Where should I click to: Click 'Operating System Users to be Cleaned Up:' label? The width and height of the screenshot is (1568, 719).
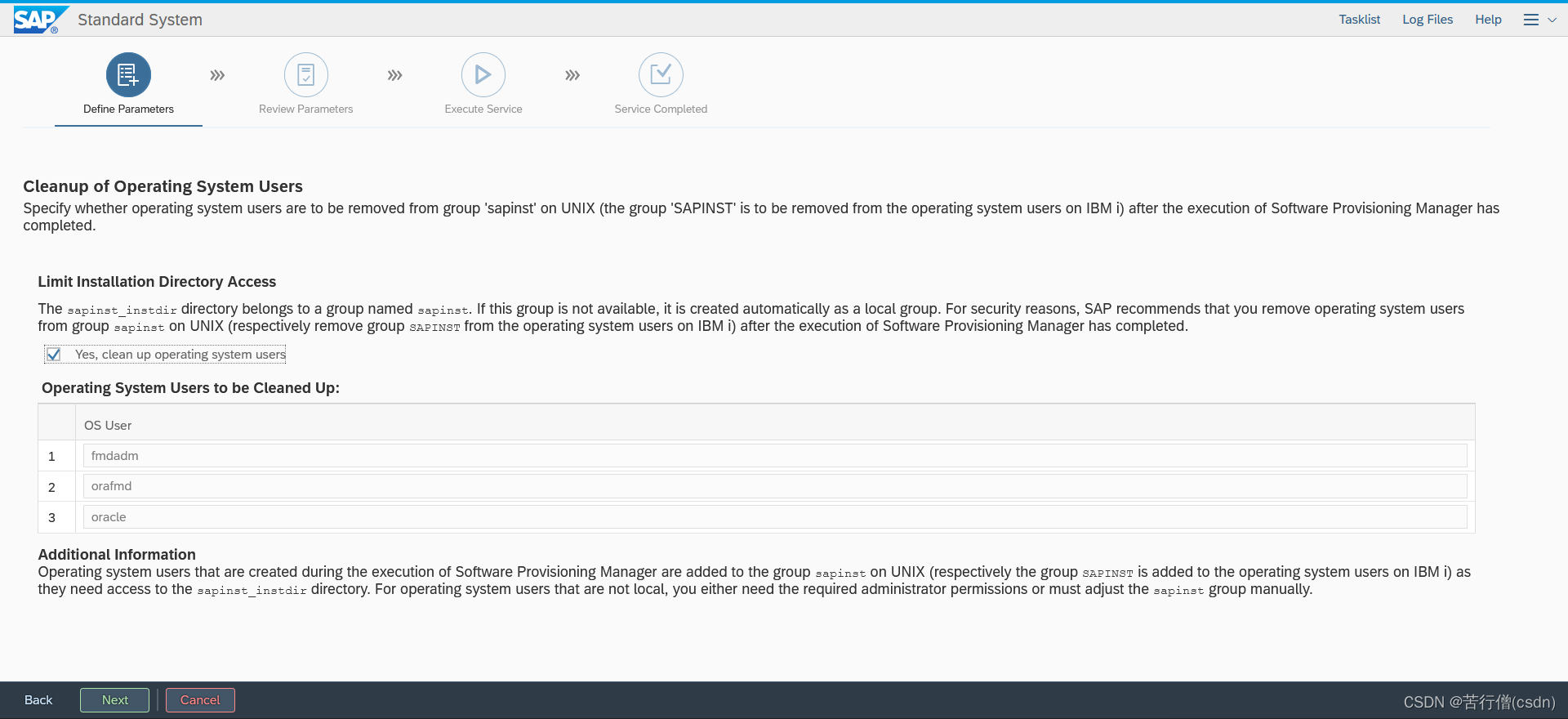(x=190, y=388)
